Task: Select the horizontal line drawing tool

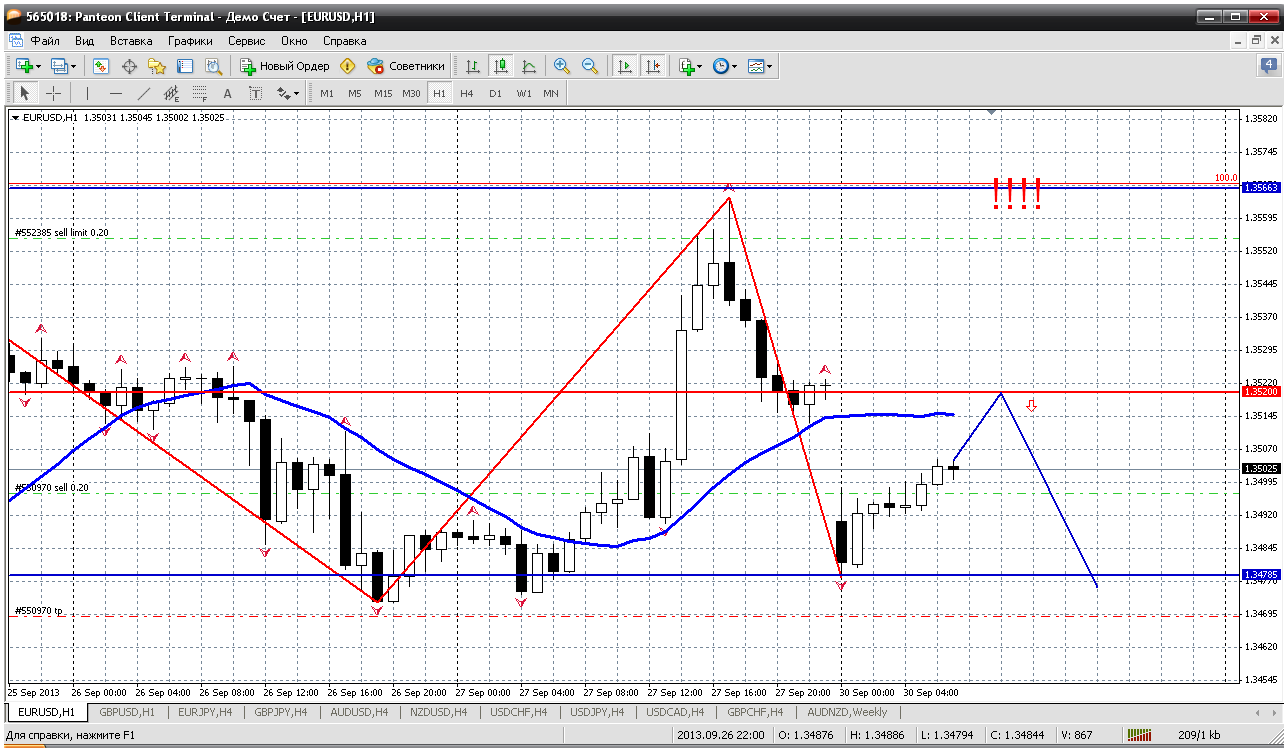Action: pyautogui.click(x=115, y=93)
